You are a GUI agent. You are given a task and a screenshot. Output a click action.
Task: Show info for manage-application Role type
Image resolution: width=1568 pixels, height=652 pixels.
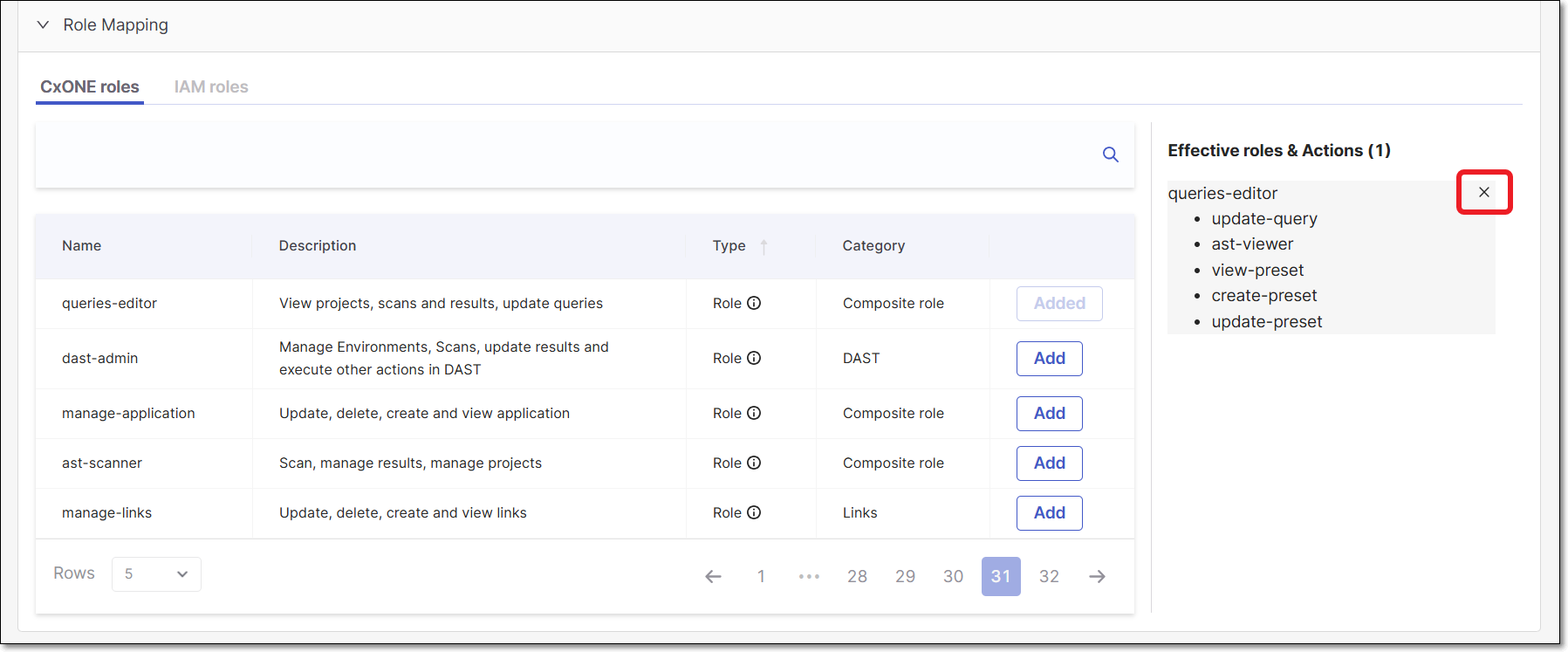tap(754, 413)
